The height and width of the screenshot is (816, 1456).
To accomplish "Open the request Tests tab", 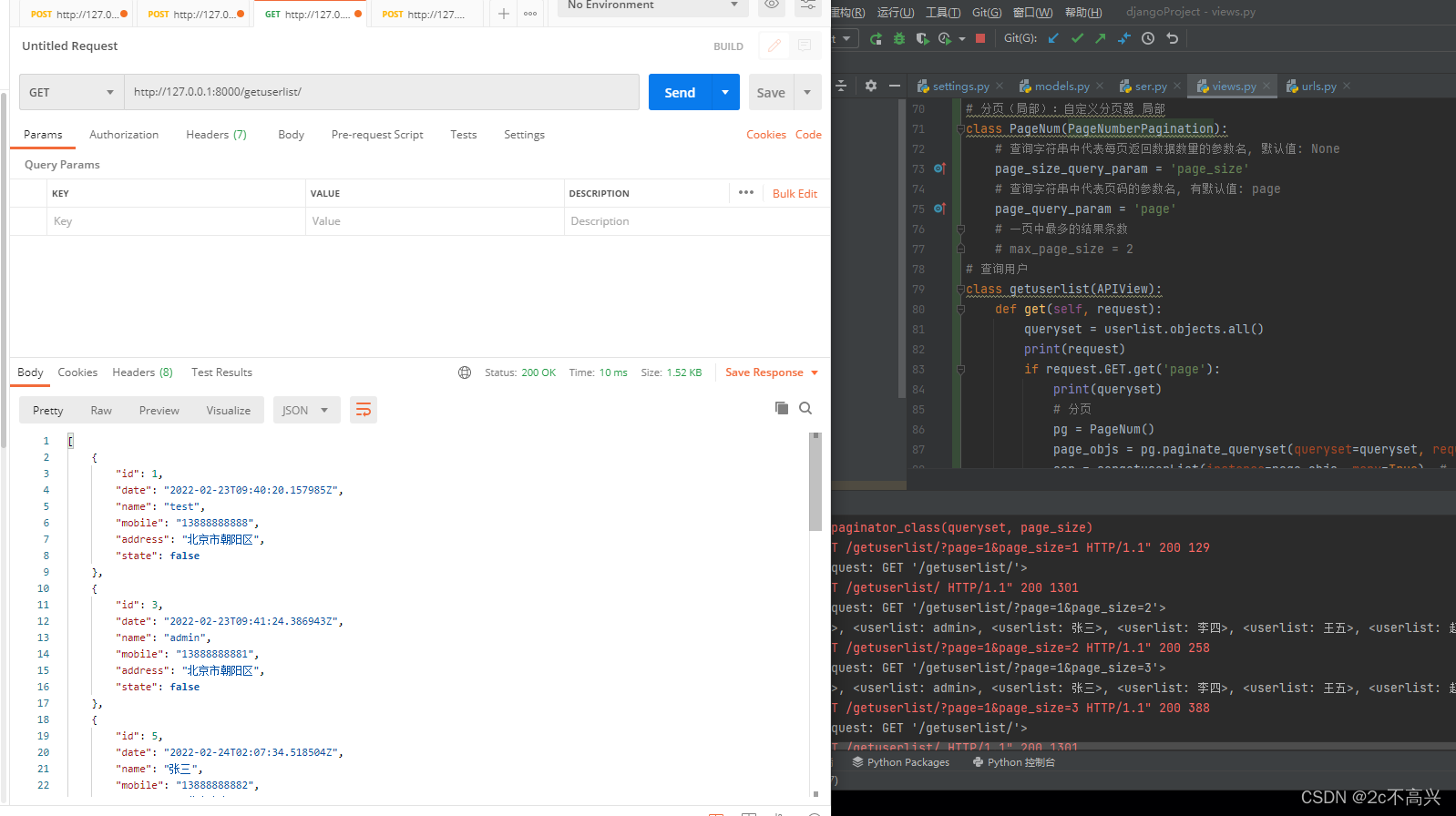I will pyautogui.click(x=463, y=134).
